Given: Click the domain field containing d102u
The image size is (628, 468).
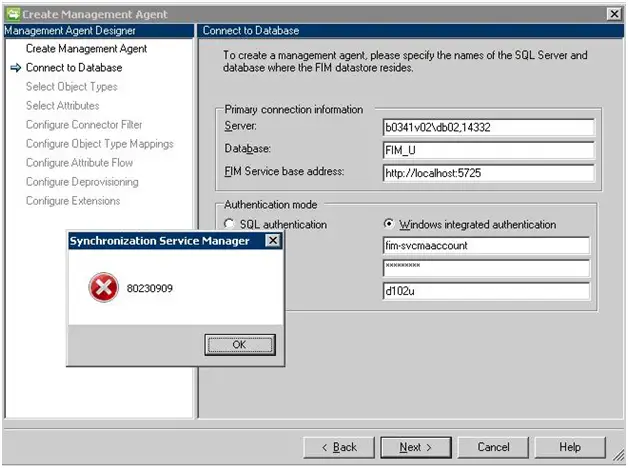Looking at the screenshot, I should [486, 291].
